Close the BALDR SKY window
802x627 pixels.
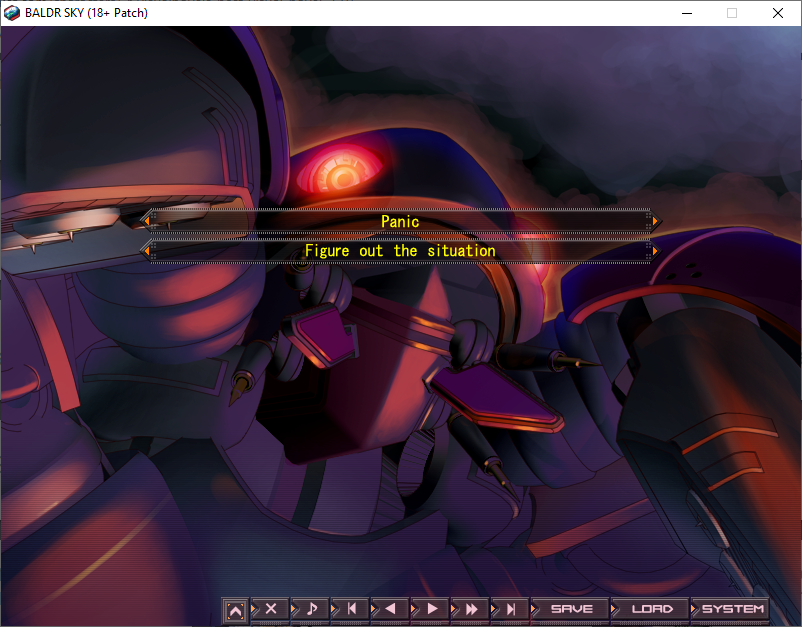[x=778, y=13]
